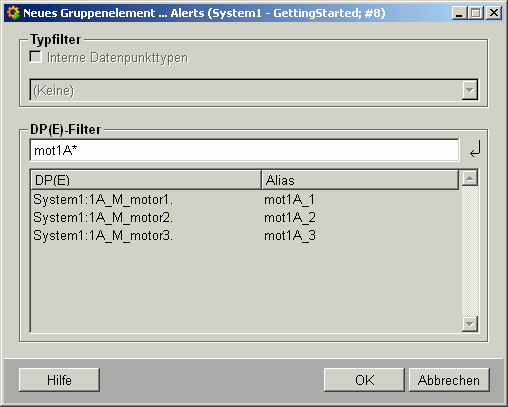
Task: Cancel with the Abbrechen button
Action: pyautogui.click(x=449, y=380)
